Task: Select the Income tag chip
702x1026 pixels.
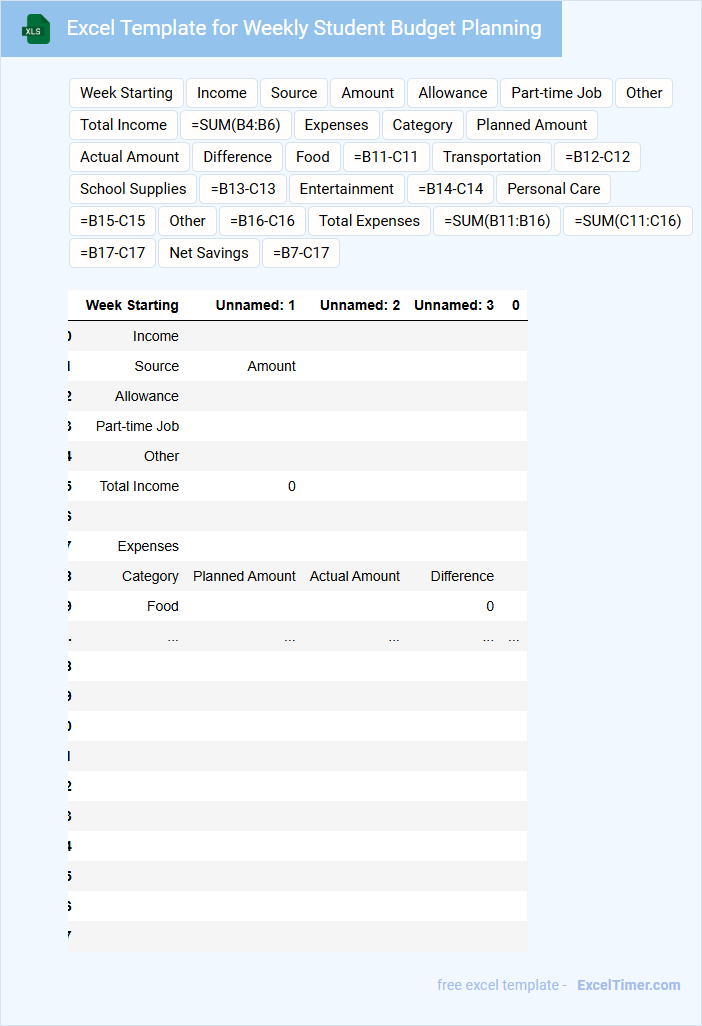Action: [222, 93]
